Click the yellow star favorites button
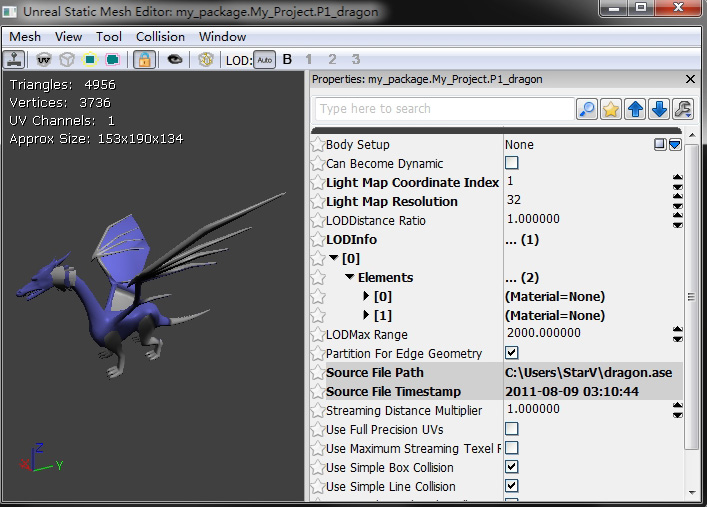The height and width of the screenshot is (507, 707). [x=611, y=109]
